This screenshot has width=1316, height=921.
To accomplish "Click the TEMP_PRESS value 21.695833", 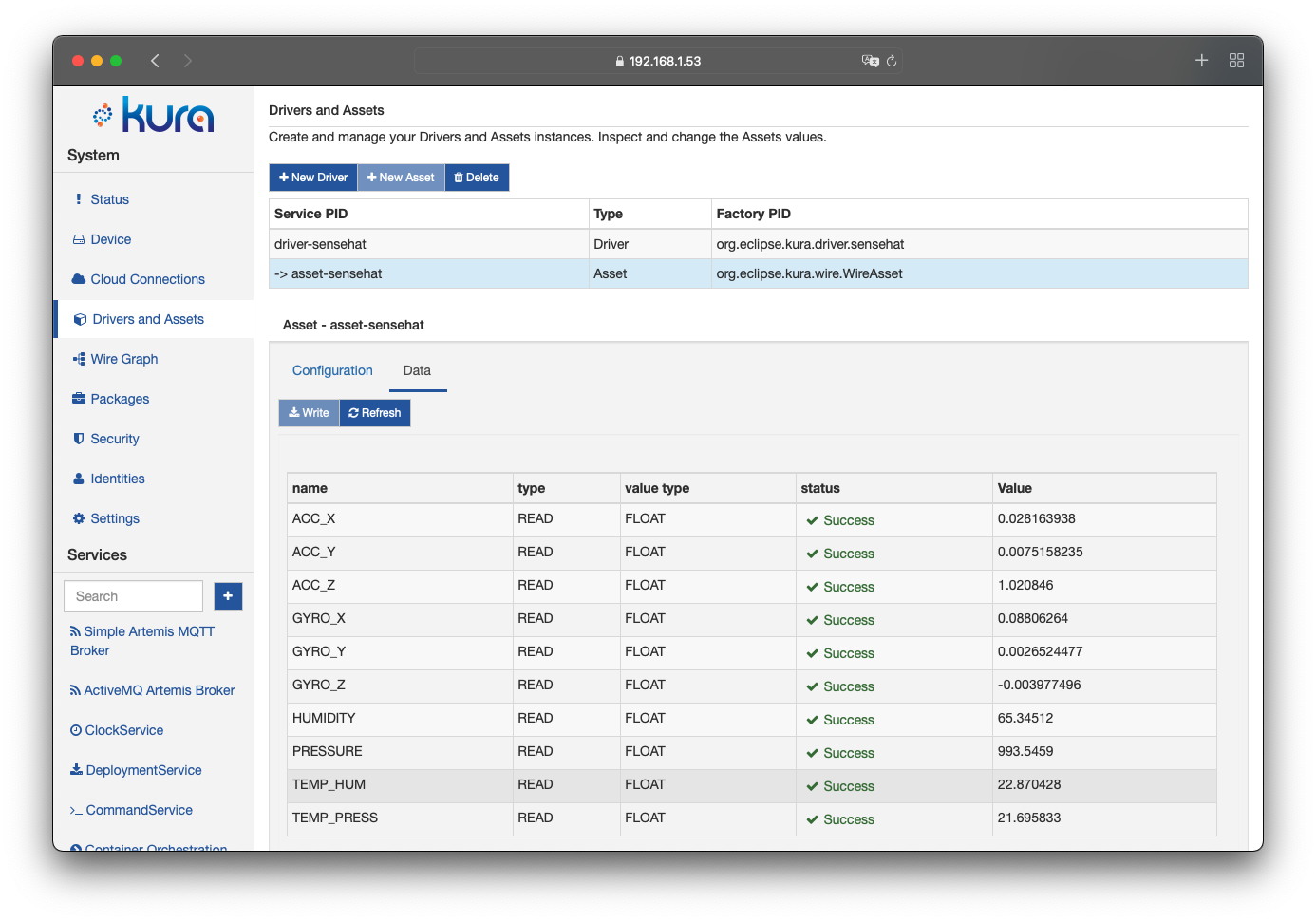I will coord(1029,818).
